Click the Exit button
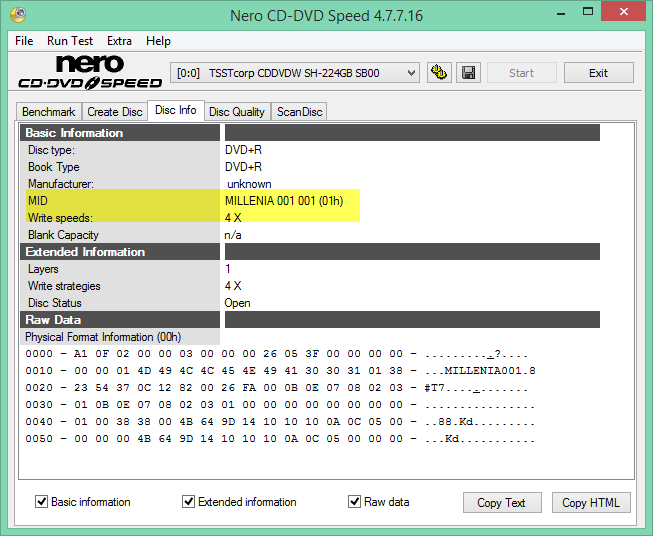The width and height of the screenshot is (653, 536). pos(598,73)
